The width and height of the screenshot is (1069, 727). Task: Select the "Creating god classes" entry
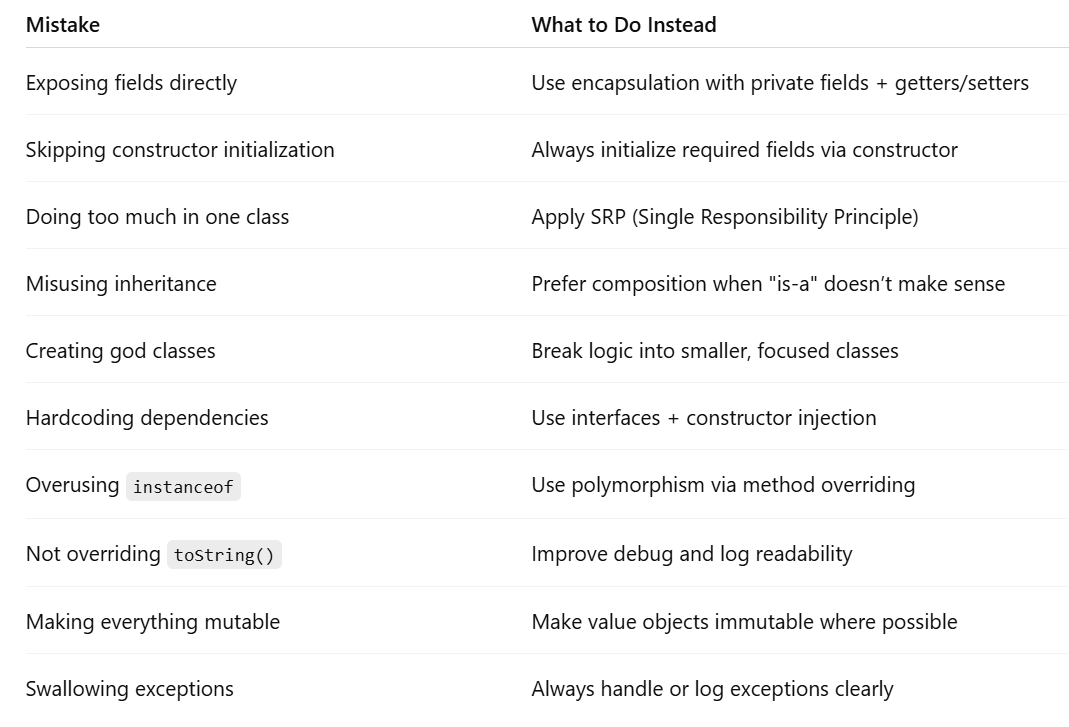120,351
